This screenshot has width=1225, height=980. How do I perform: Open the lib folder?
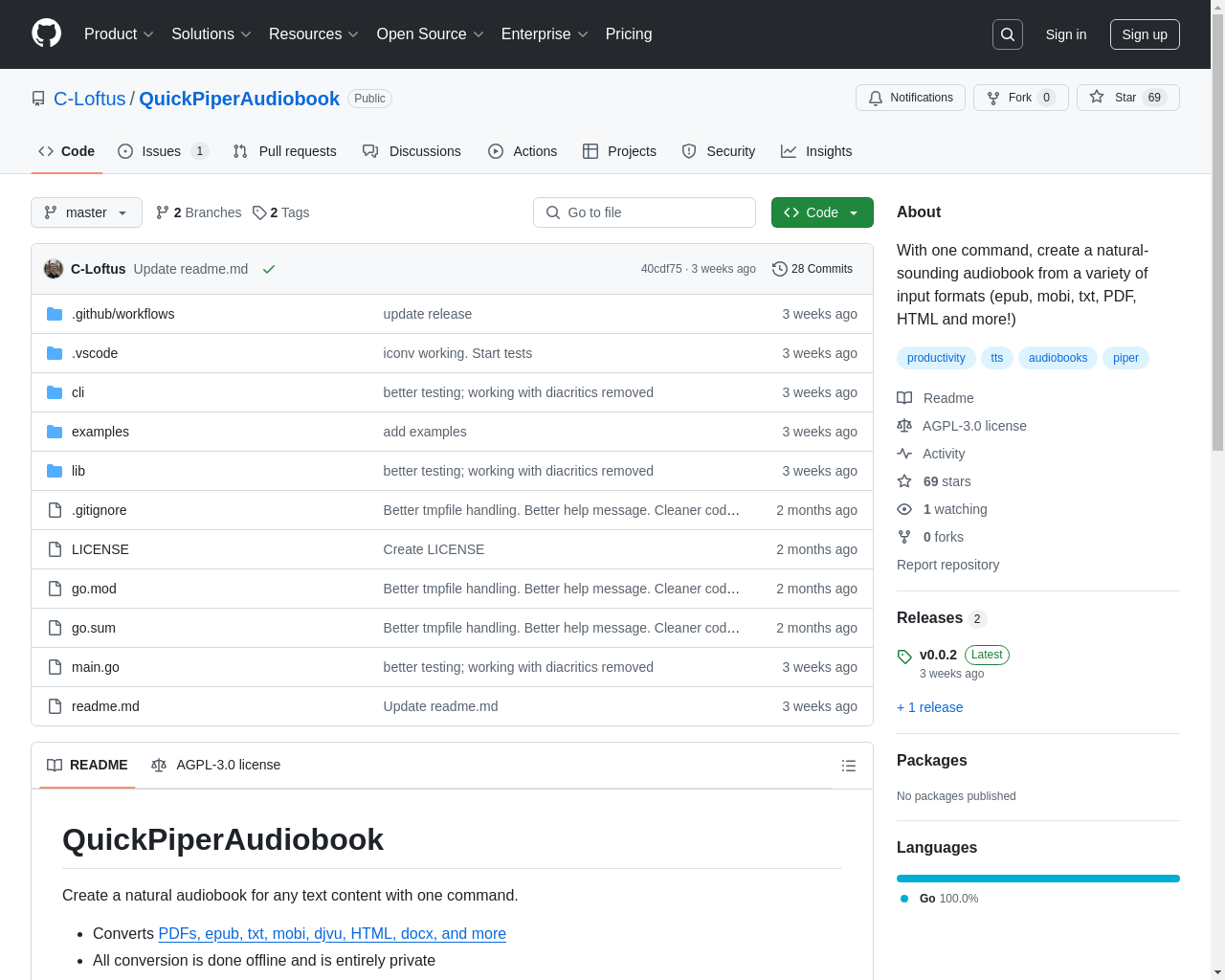pos(78,471)
